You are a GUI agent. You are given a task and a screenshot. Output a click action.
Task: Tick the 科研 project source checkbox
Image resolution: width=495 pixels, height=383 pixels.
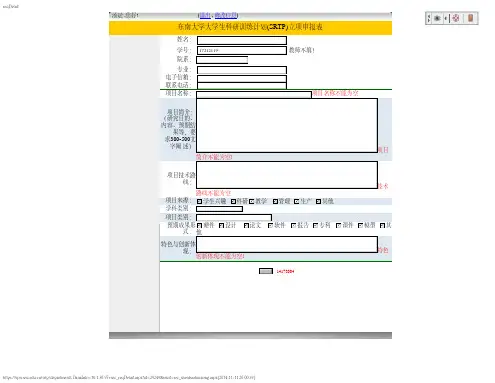pos(234,201)
